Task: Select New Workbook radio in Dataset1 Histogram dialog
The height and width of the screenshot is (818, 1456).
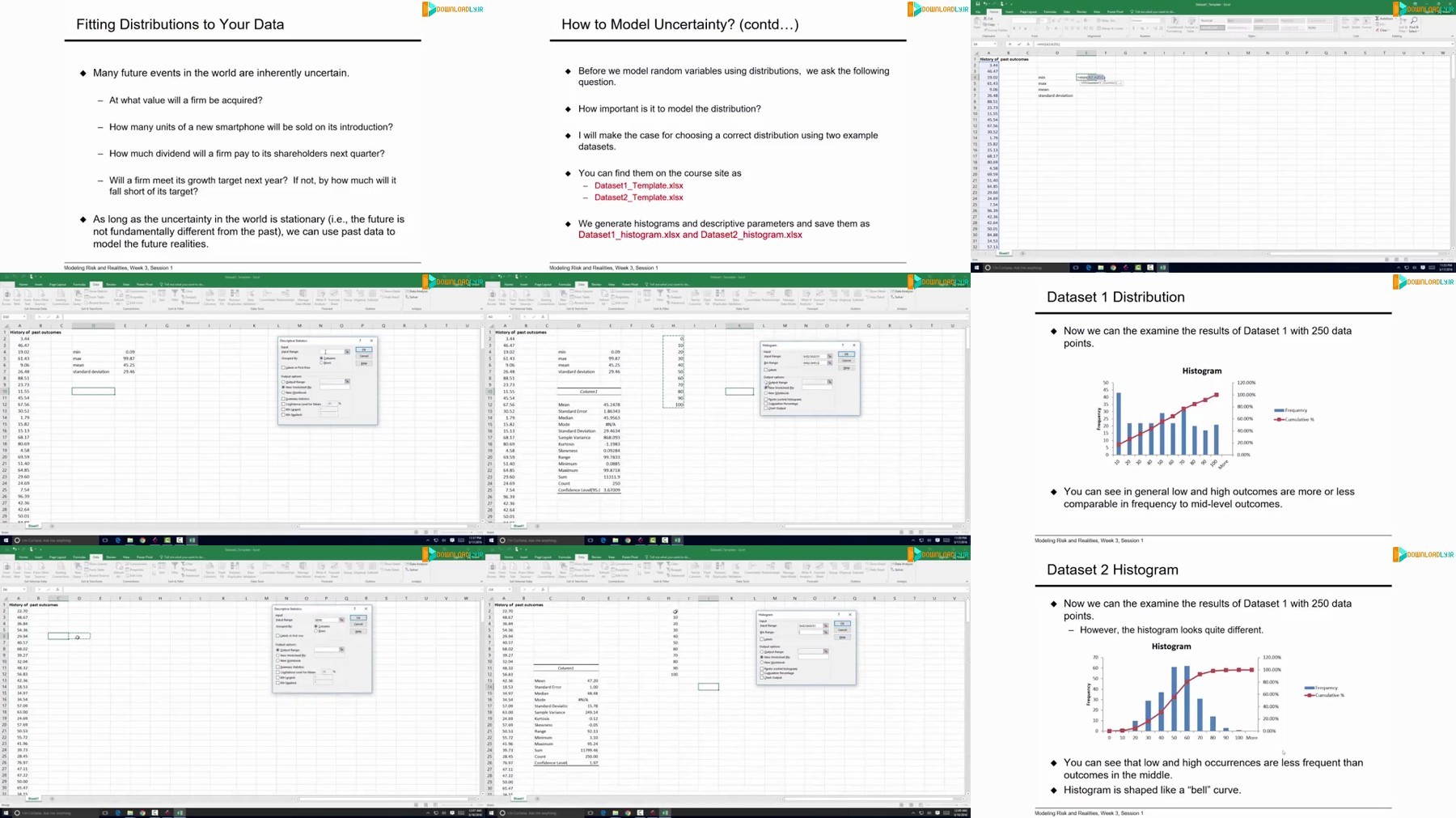Action: pos(766,392)
